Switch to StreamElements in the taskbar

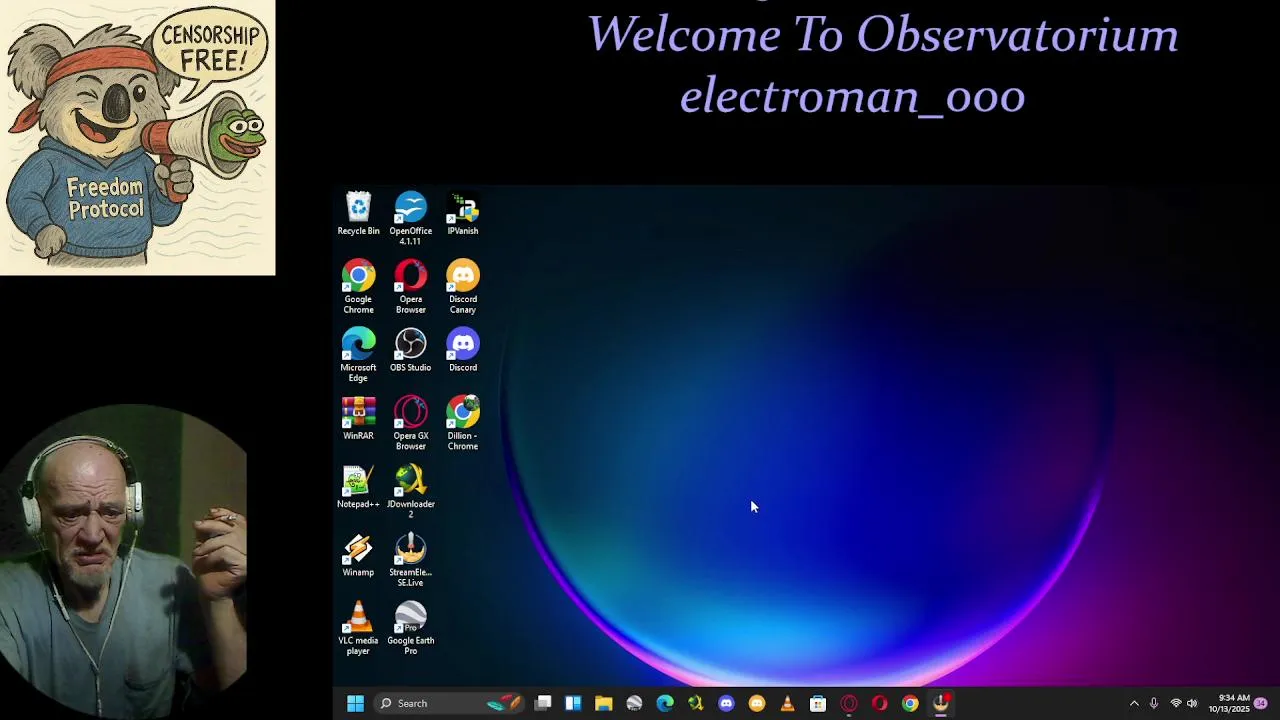(x=941, y=703)
